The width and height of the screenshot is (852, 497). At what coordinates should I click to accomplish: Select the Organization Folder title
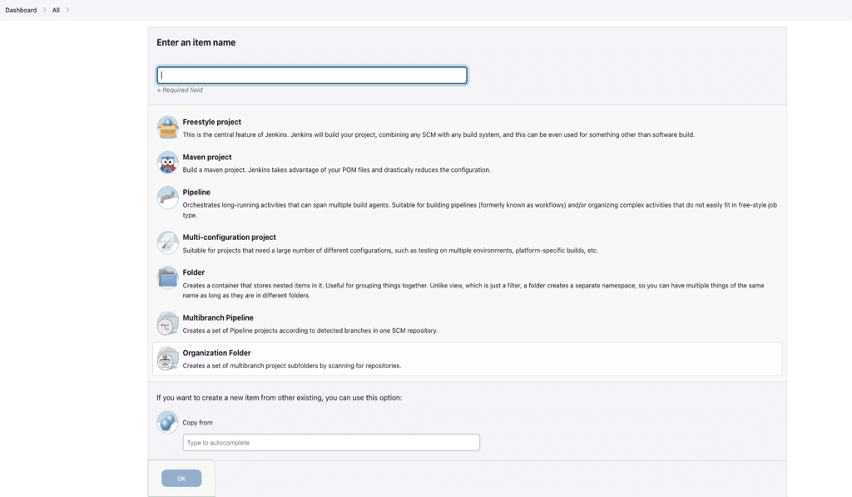217,353
